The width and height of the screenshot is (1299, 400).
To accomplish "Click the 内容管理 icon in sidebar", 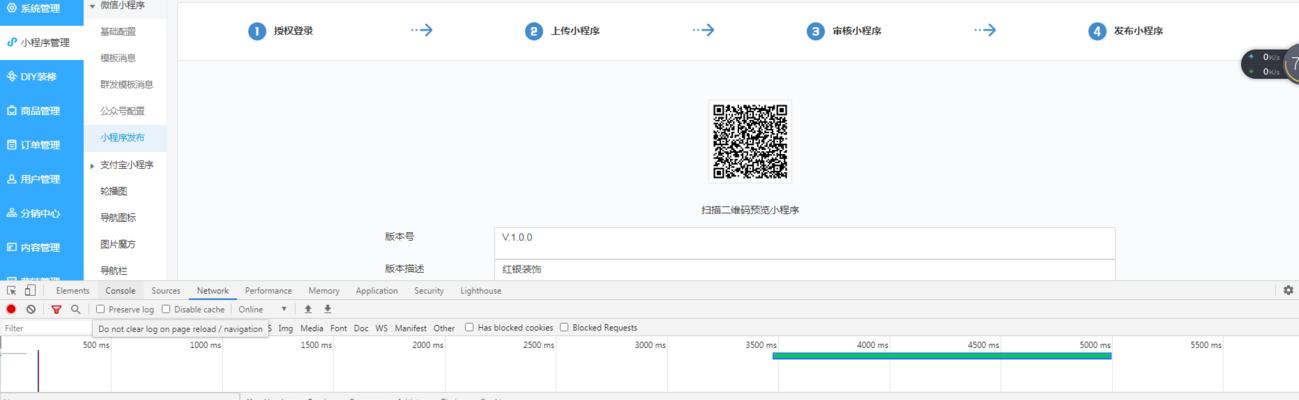I will click(x=12, y=247).
